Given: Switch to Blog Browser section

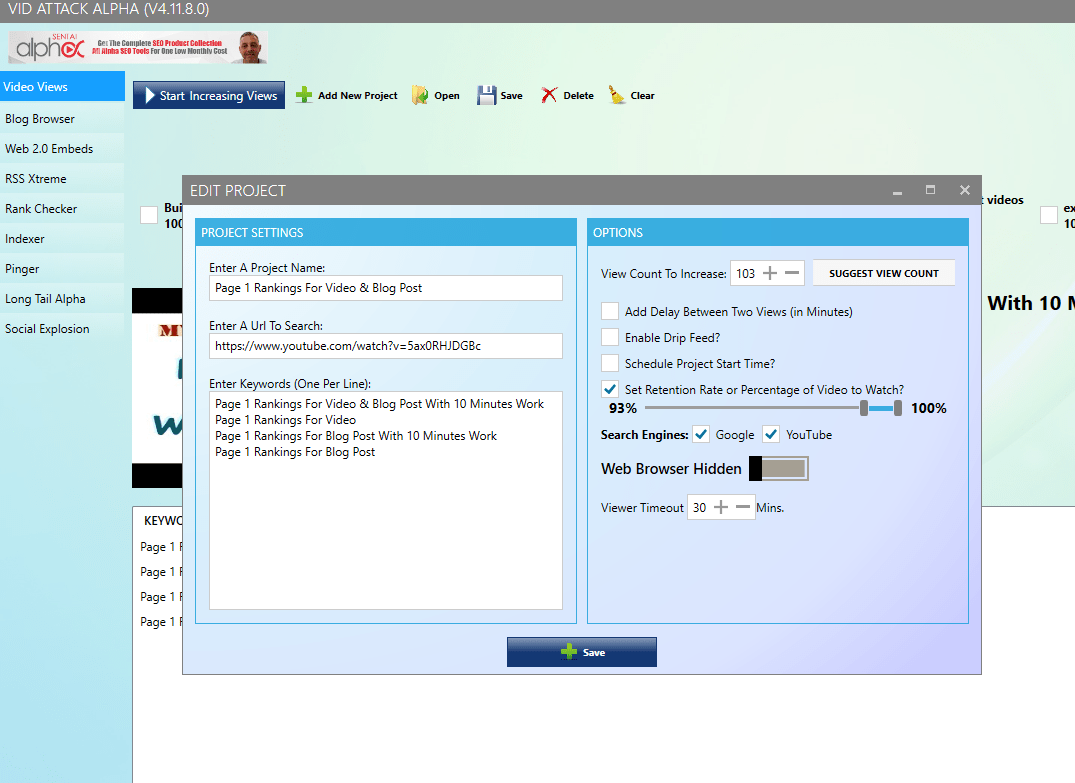Looking at the screenshot, I should [62, 119].
